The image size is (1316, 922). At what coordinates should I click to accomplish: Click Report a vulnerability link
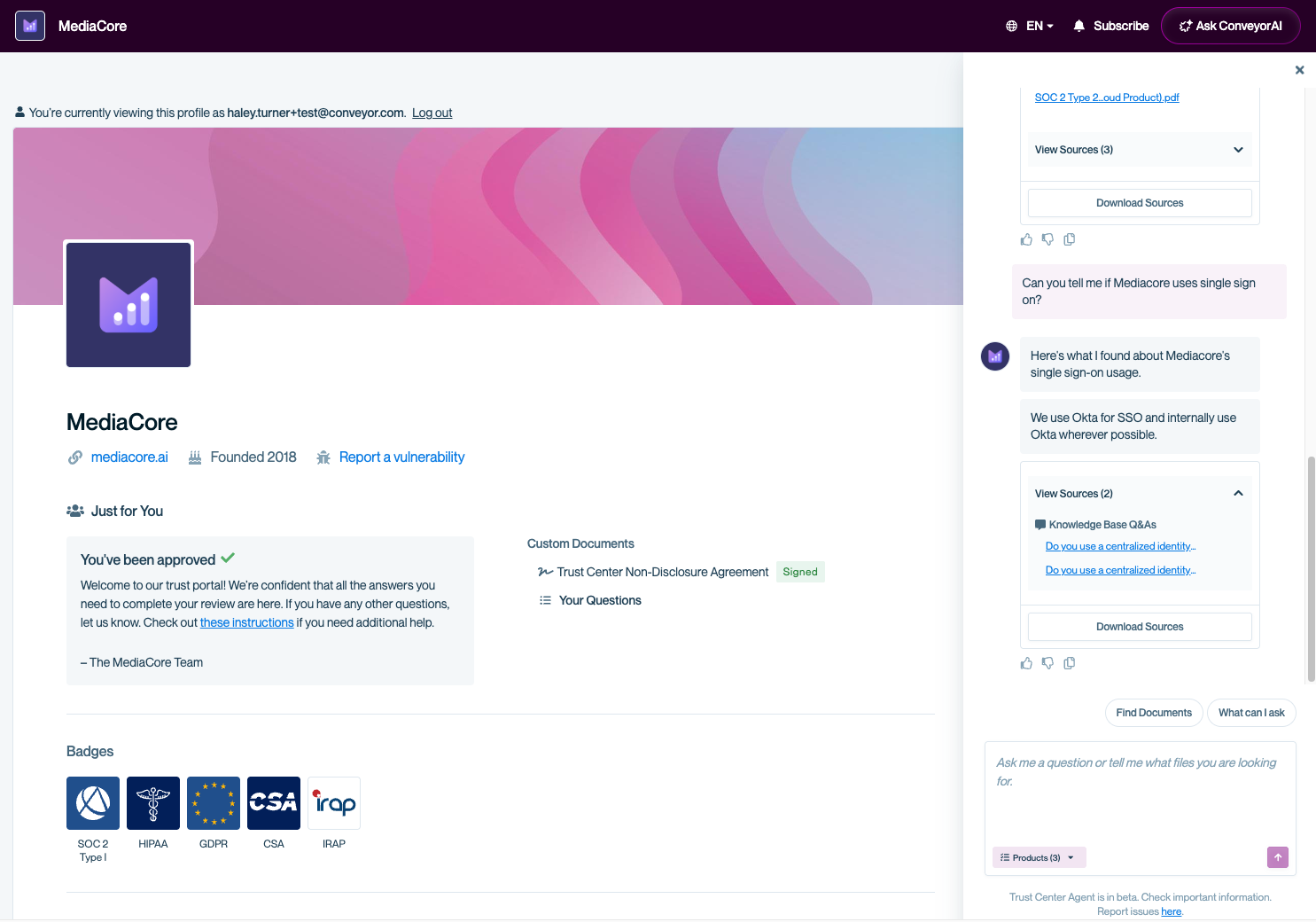(402, 457)
